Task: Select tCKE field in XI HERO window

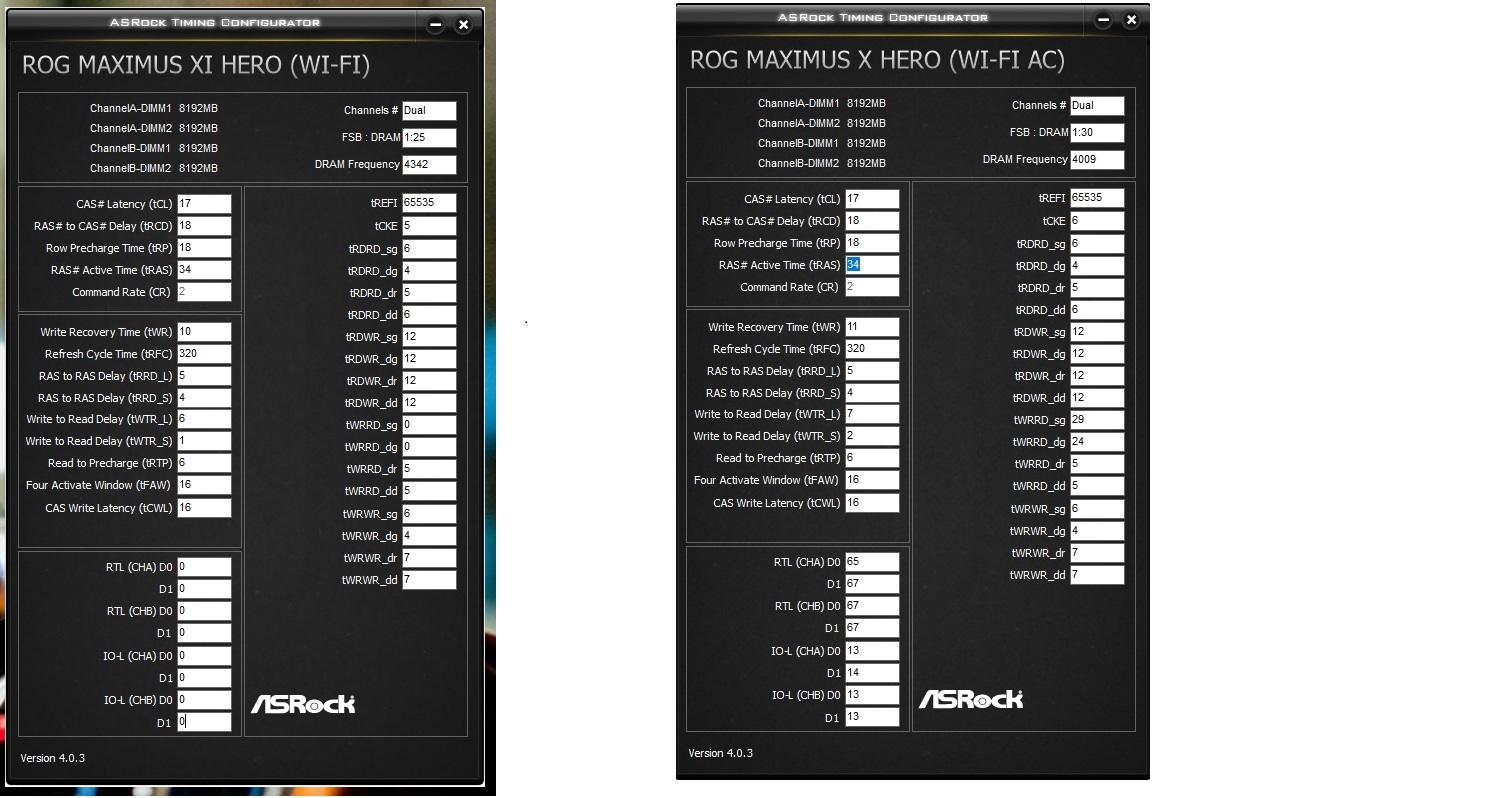Action: (x=429, y=226)
